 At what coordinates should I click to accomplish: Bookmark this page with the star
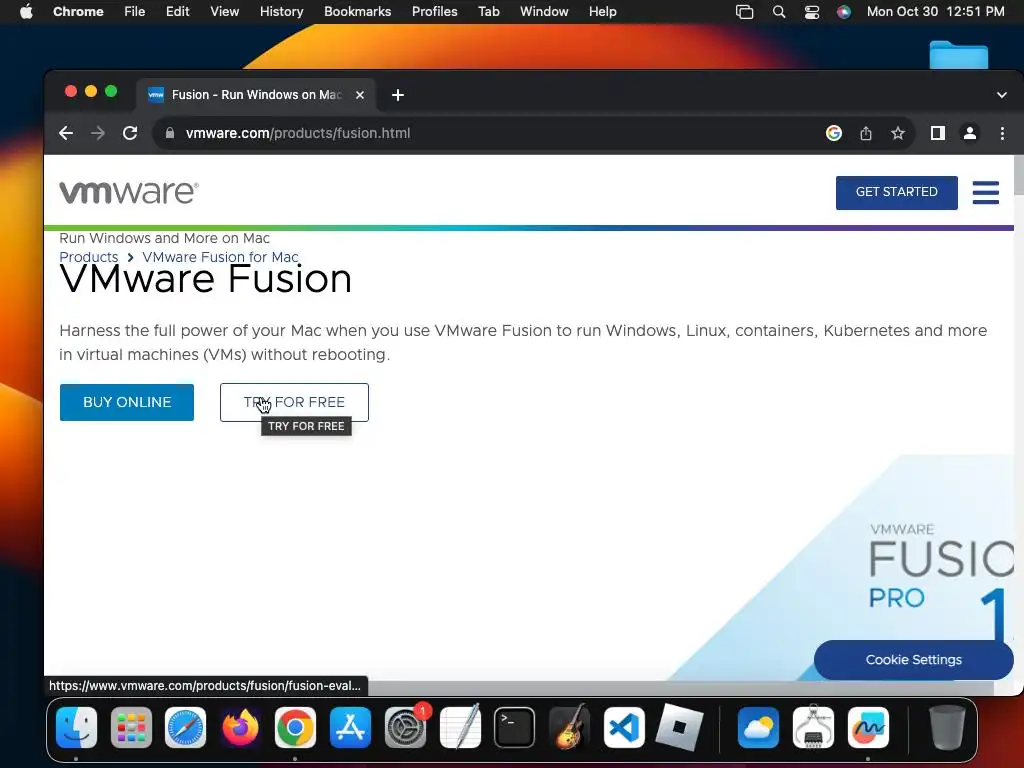[x=898, y=133]
